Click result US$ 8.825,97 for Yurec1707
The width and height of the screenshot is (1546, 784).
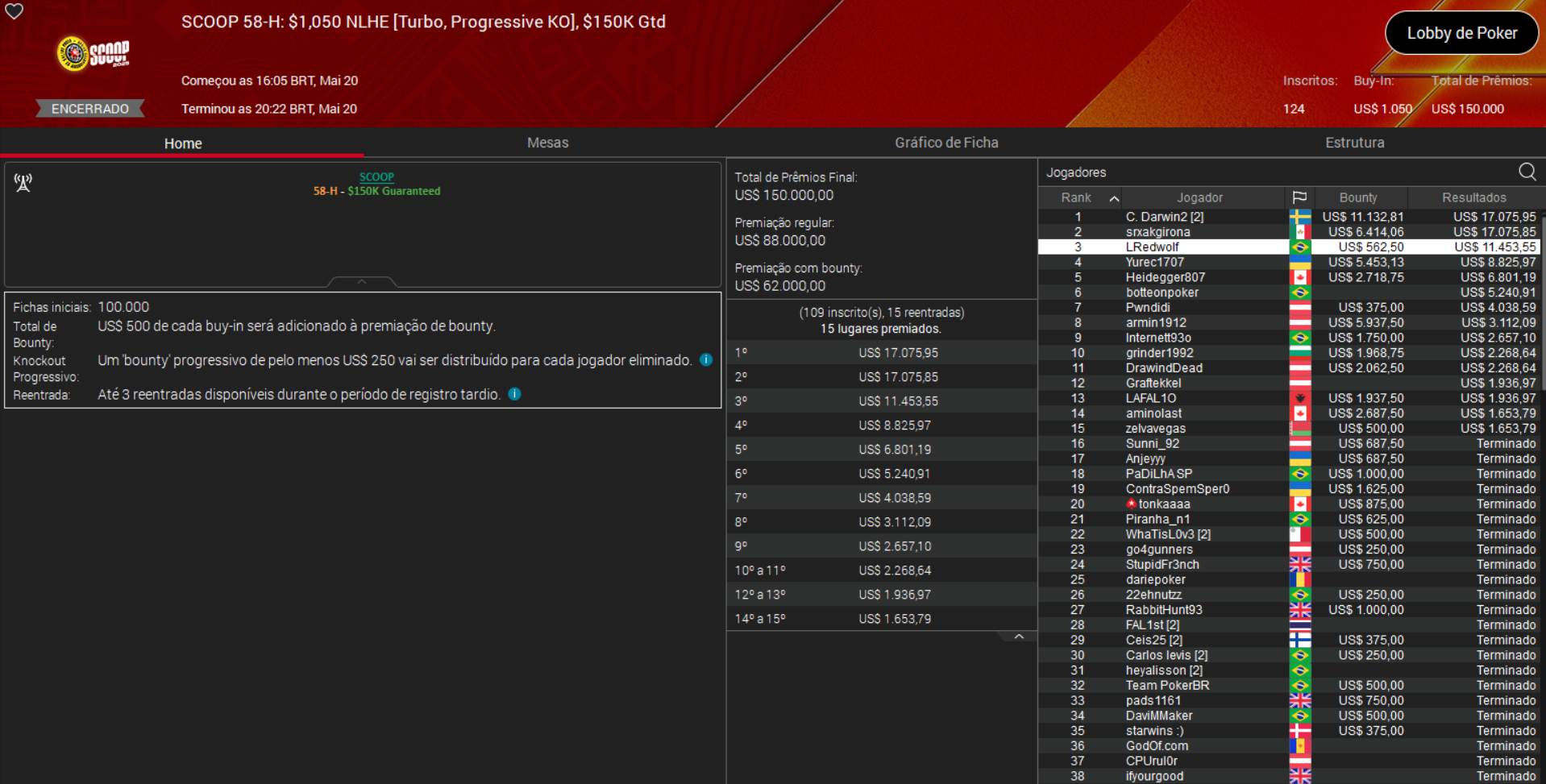(x=1498, y=262)
